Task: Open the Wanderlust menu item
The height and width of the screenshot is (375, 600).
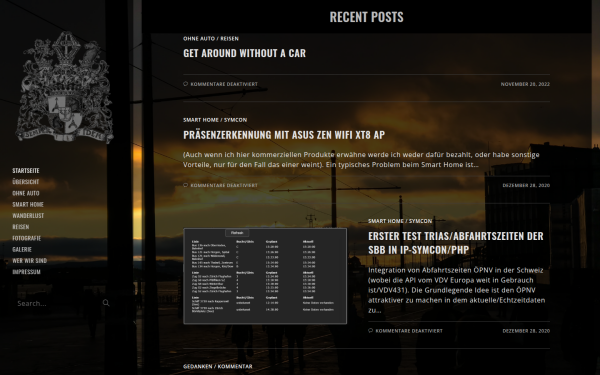Action: coord(28,215)
